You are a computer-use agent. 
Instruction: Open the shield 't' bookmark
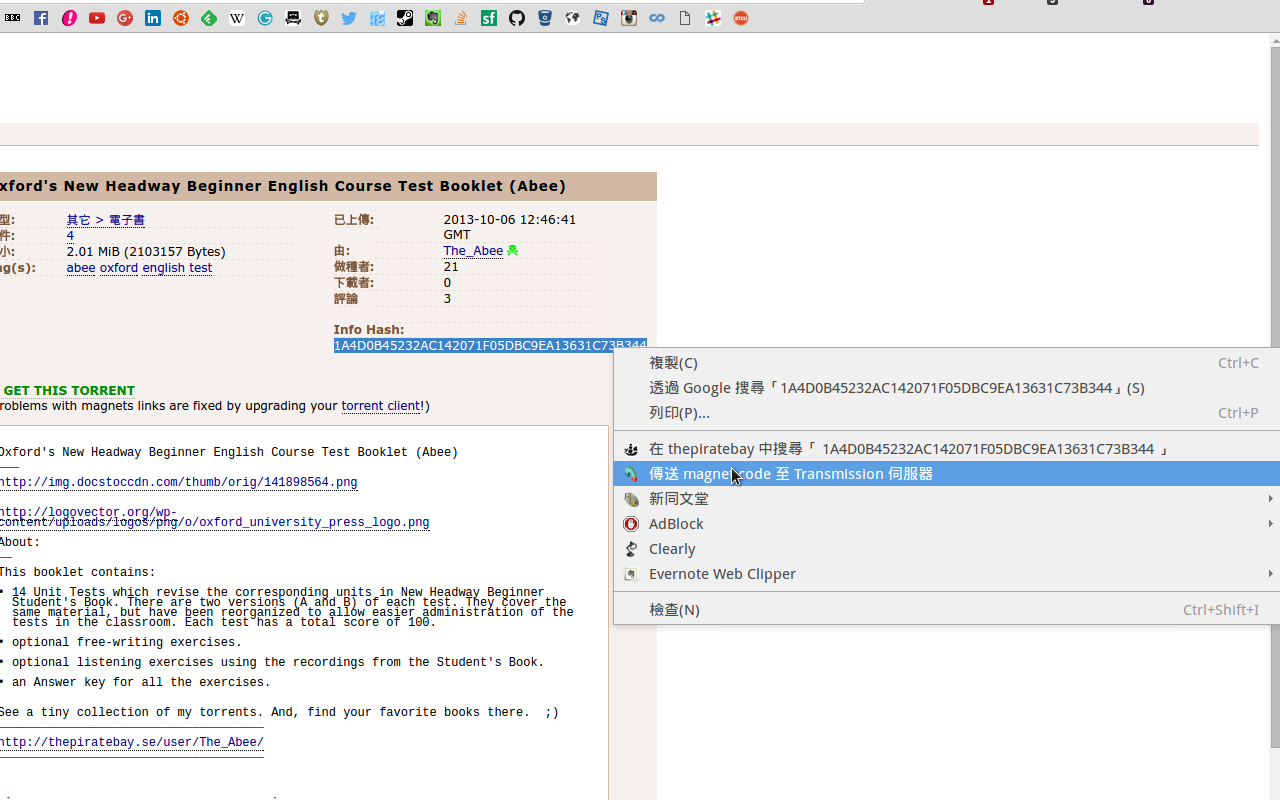point(321,18)
